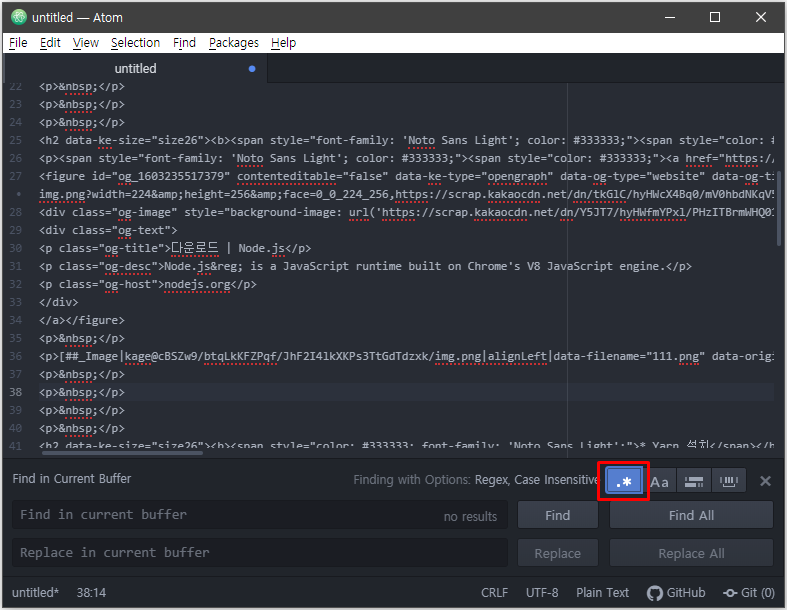Click the 'nodejs.org' text on line 32

pos(197,284)
